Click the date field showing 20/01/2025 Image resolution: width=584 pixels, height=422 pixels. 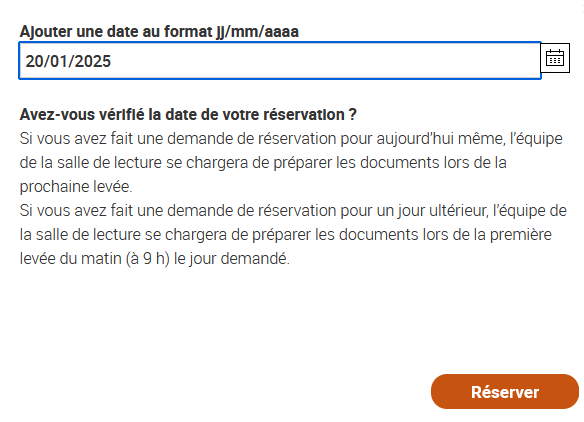pos(280,61)
